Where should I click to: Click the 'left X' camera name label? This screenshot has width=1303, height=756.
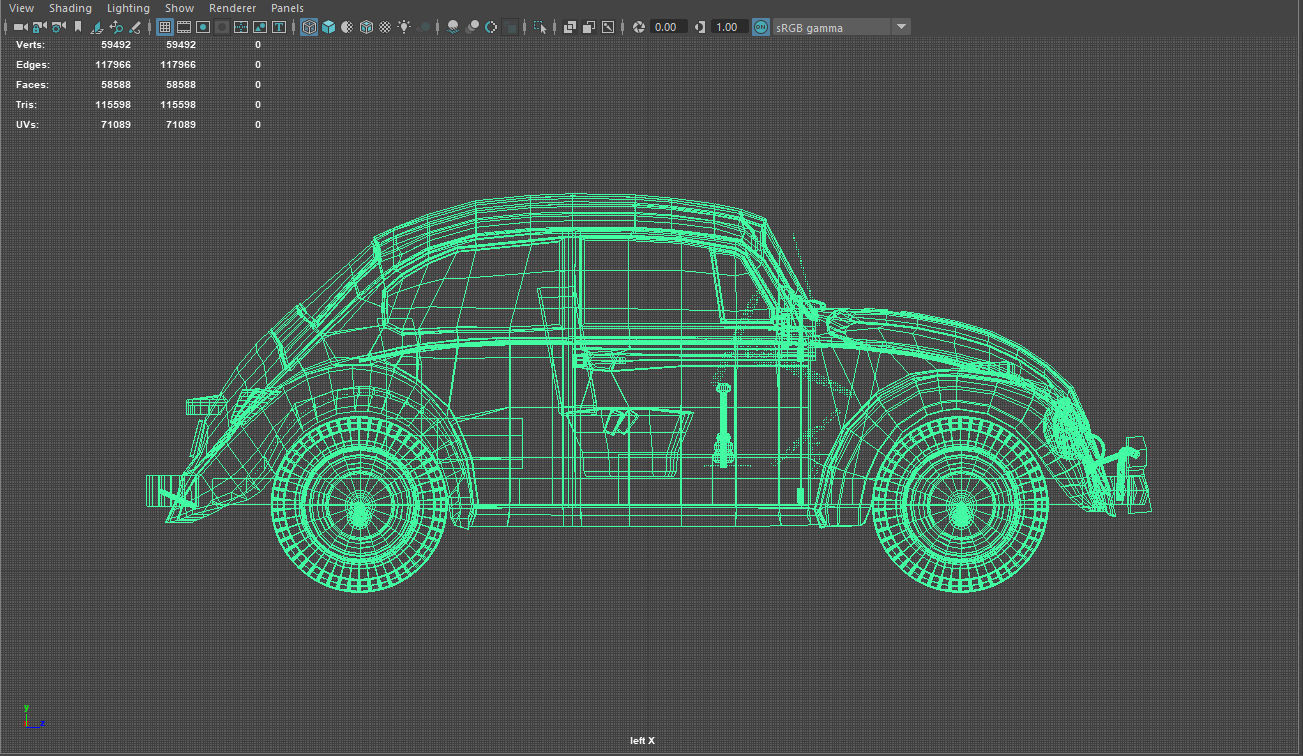[x=643, y=741]
